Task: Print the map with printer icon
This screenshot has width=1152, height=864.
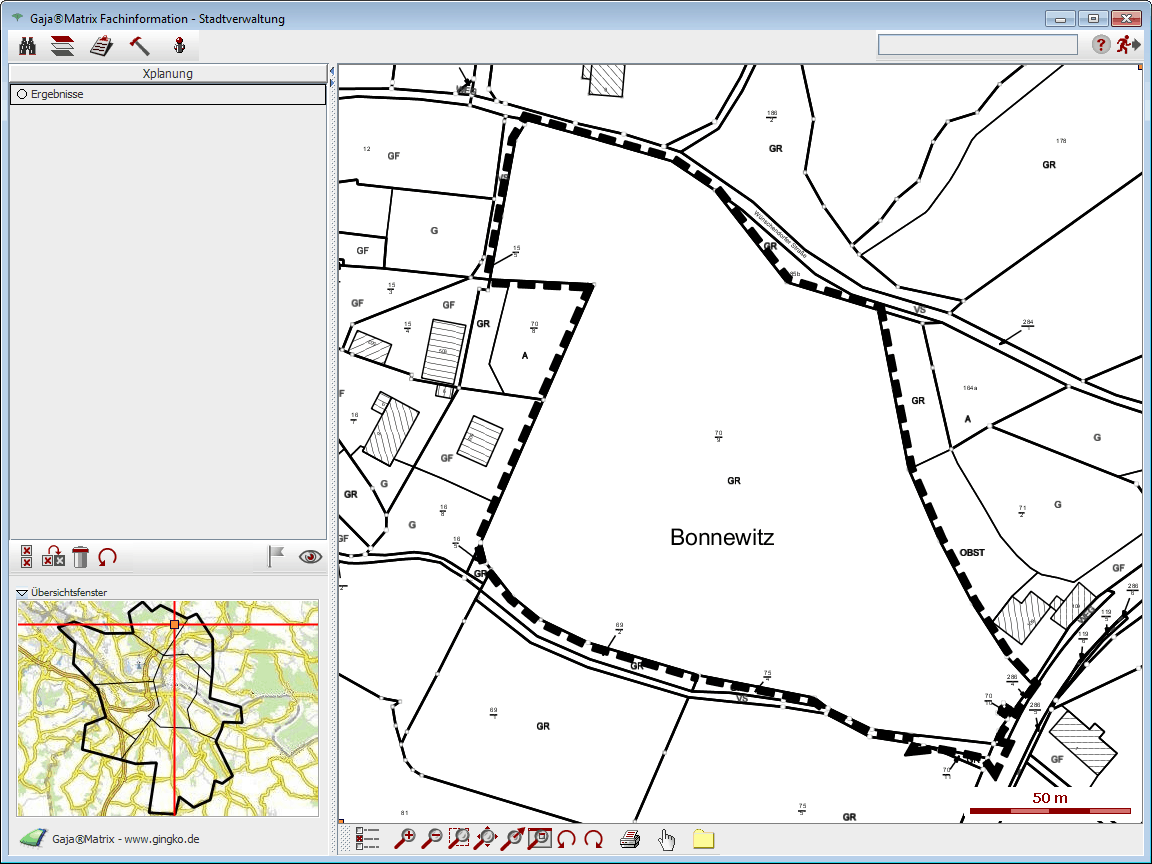Action: pyautogui.click(x=630, y=839)
